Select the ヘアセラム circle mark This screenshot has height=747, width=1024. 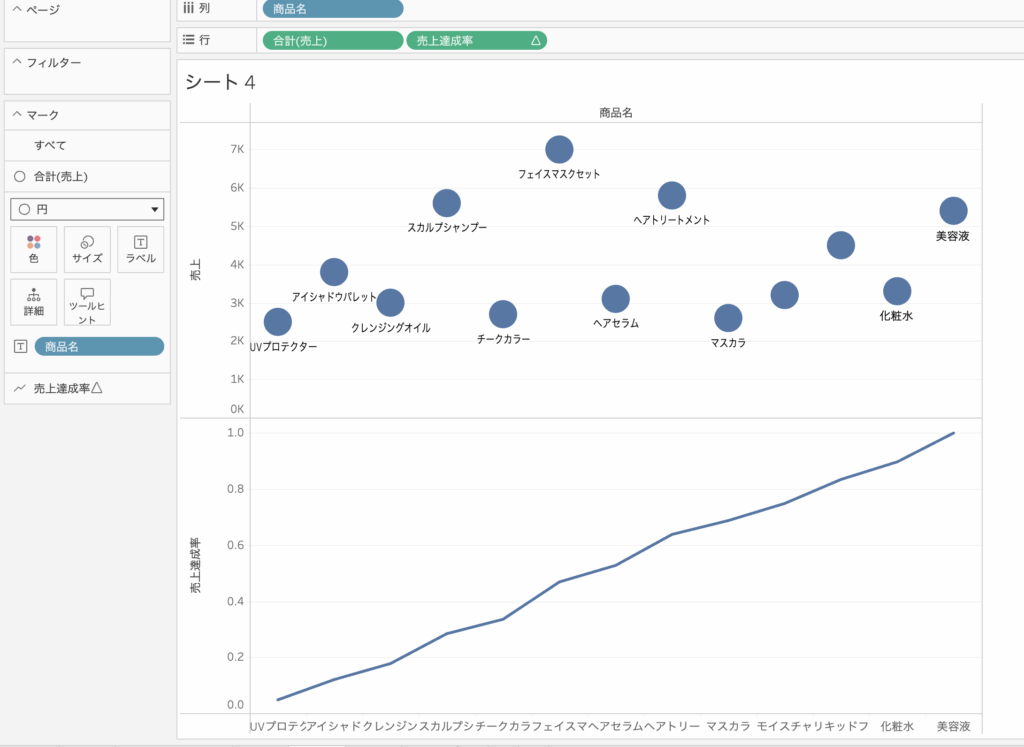[x=616, y=299]
